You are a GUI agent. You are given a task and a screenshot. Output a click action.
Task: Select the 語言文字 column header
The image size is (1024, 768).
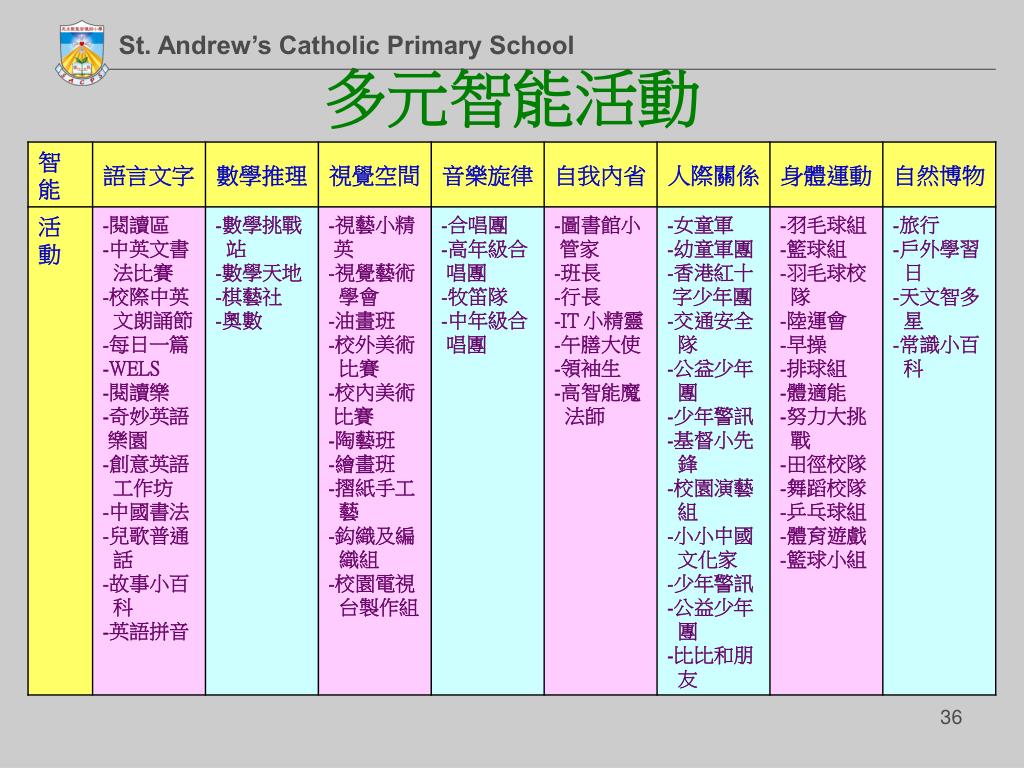point(149,176)
